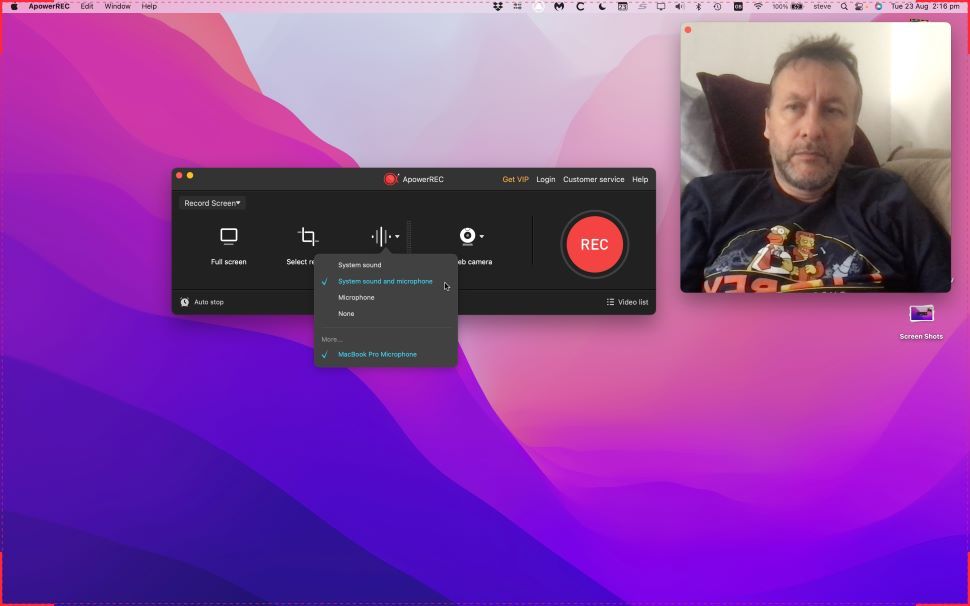Viewport: 970px width, 606px height.
Task: Open the Record Screen mode dropdown
Action: [x=211, y=203]
